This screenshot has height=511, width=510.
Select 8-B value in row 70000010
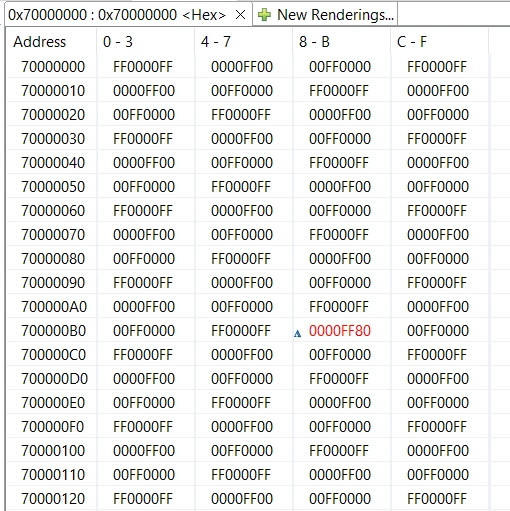pyautogui.click(x=339, y=91)
